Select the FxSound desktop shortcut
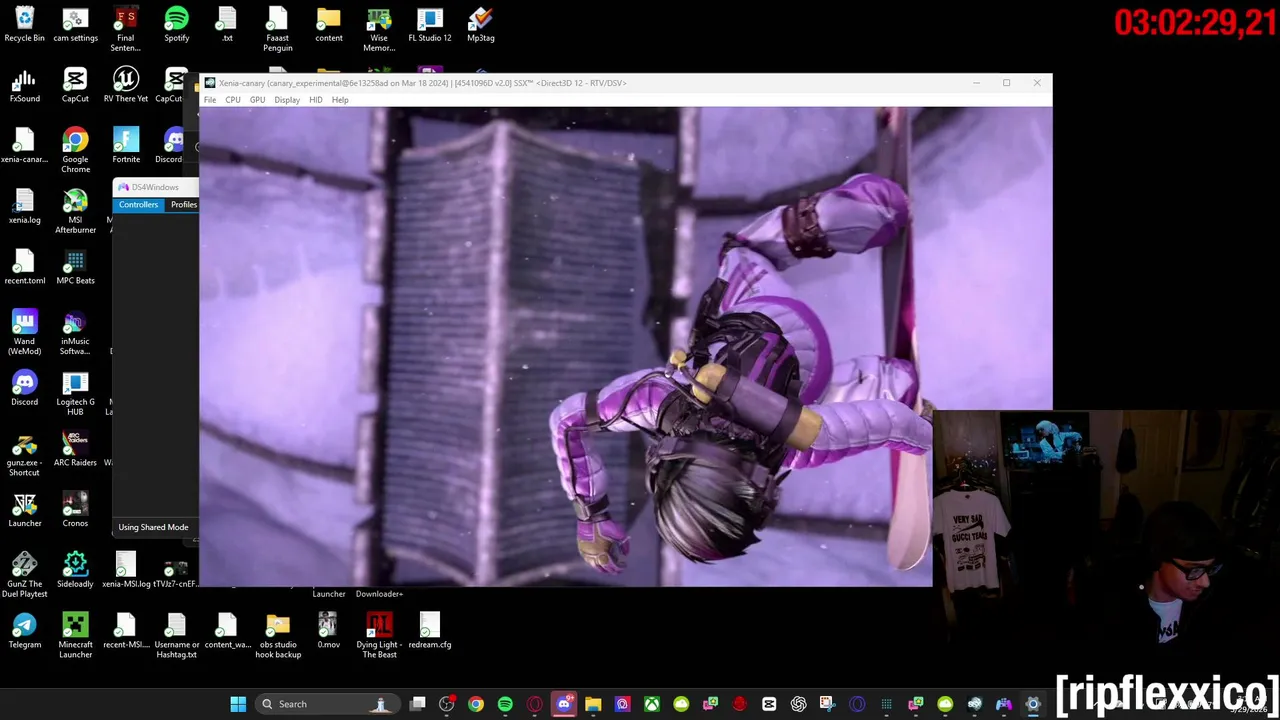 point(24,86)
